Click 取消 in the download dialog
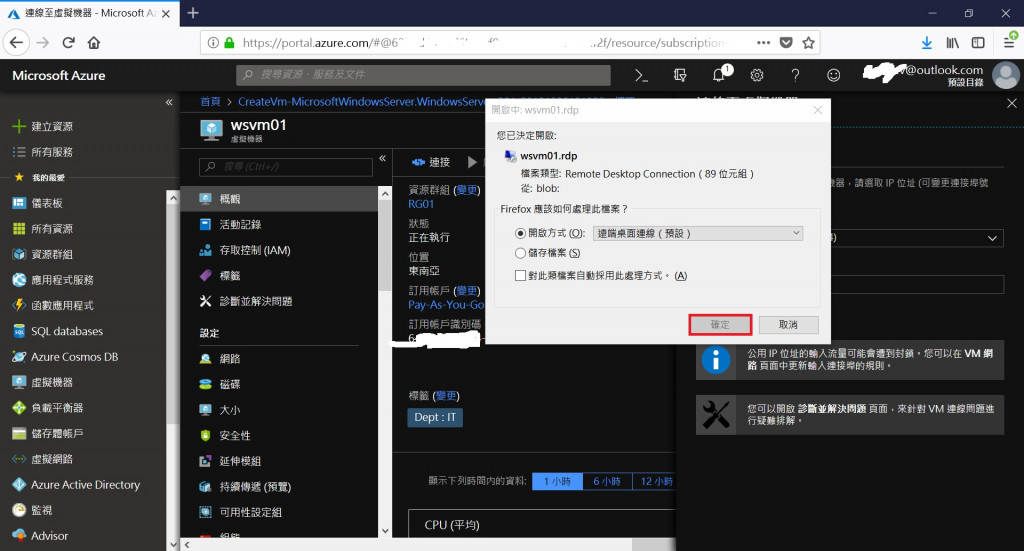The height and width of the screenshot is (551, 1024). click(788, 324)
